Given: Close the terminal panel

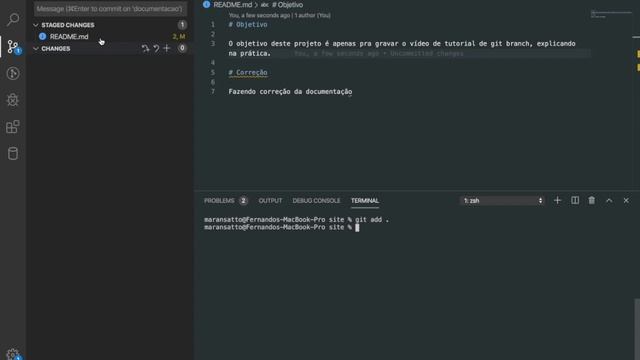Looking at the screenshot, I should click(626, 200).
